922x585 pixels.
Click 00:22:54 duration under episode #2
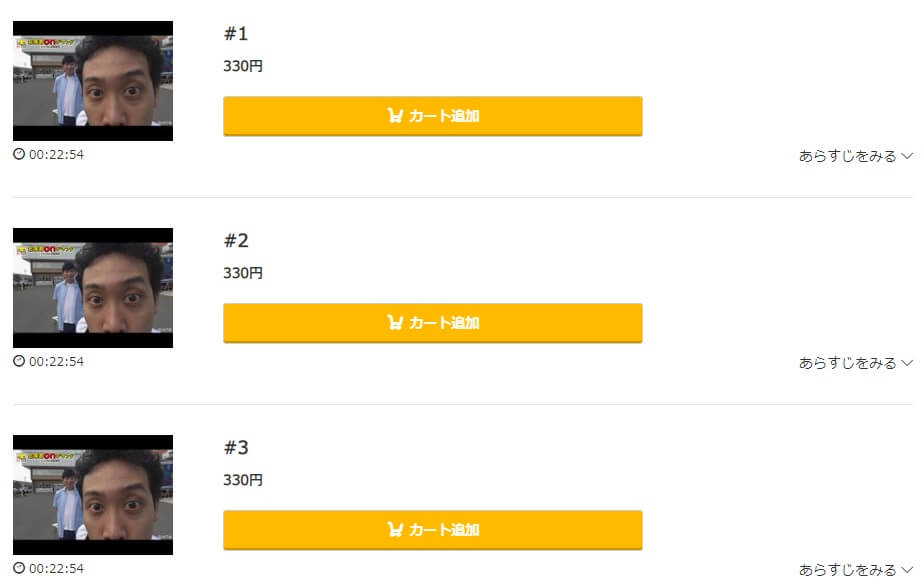click(x=56, y=362)
